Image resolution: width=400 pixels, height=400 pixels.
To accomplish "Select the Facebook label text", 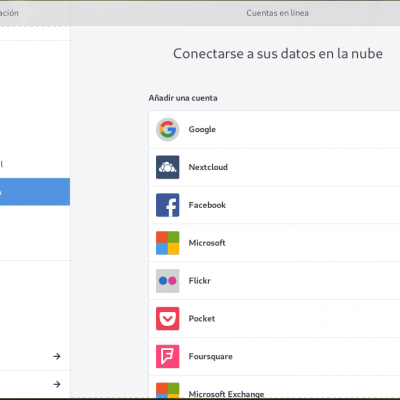I will tap(207, 205).
